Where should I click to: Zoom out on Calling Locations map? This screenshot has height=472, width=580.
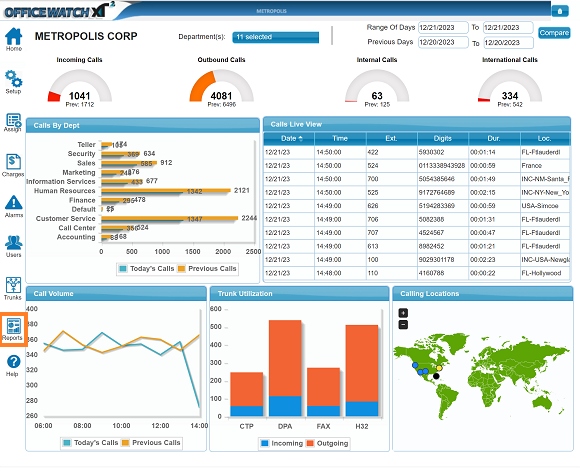[x=403, y=325]
